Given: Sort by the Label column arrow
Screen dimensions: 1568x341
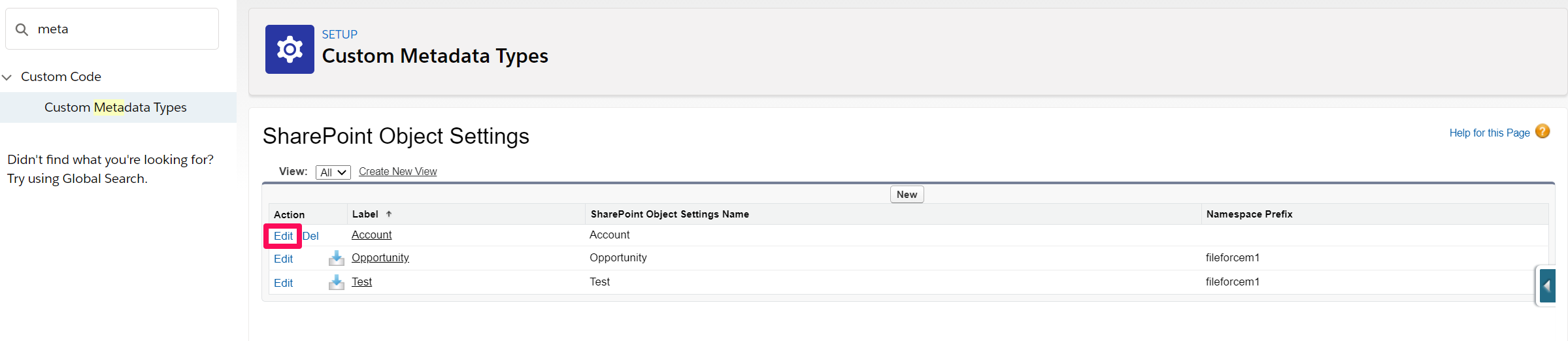Looking at the screenshot, I should pyautogui.click(x=389, y=214).
